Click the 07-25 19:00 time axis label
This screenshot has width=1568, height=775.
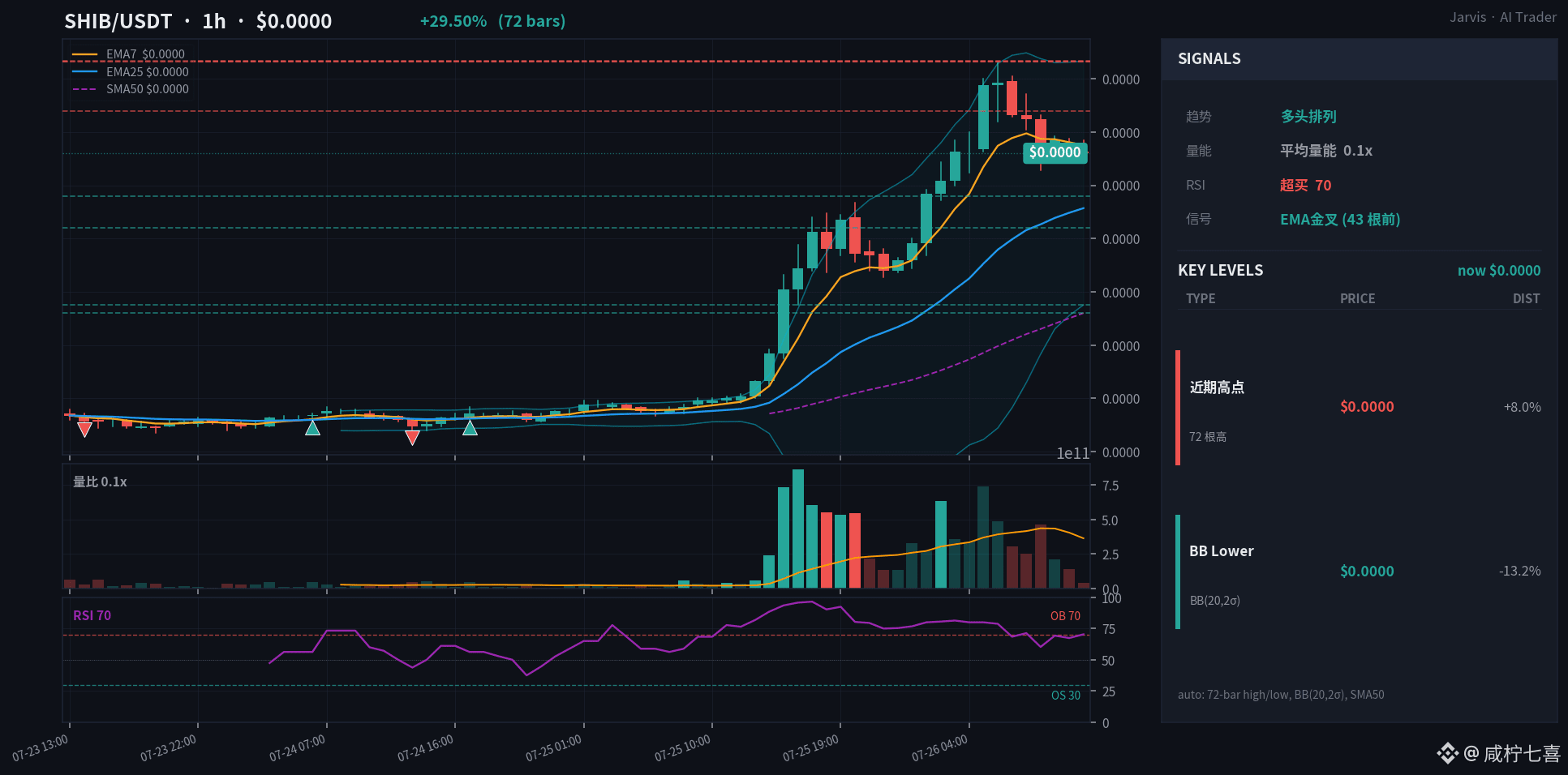811,748
